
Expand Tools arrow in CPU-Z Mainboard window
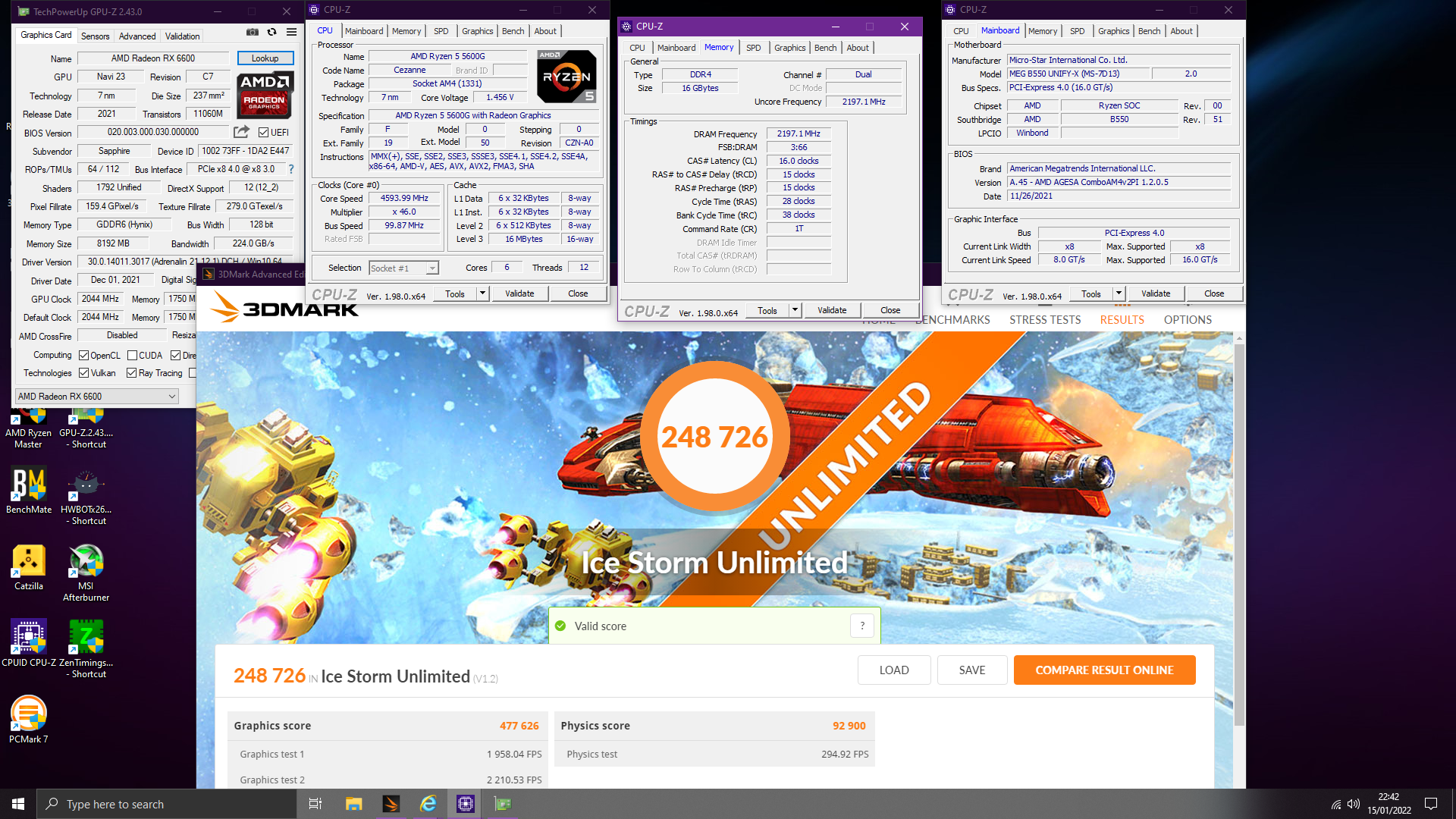coord(1119,293)
